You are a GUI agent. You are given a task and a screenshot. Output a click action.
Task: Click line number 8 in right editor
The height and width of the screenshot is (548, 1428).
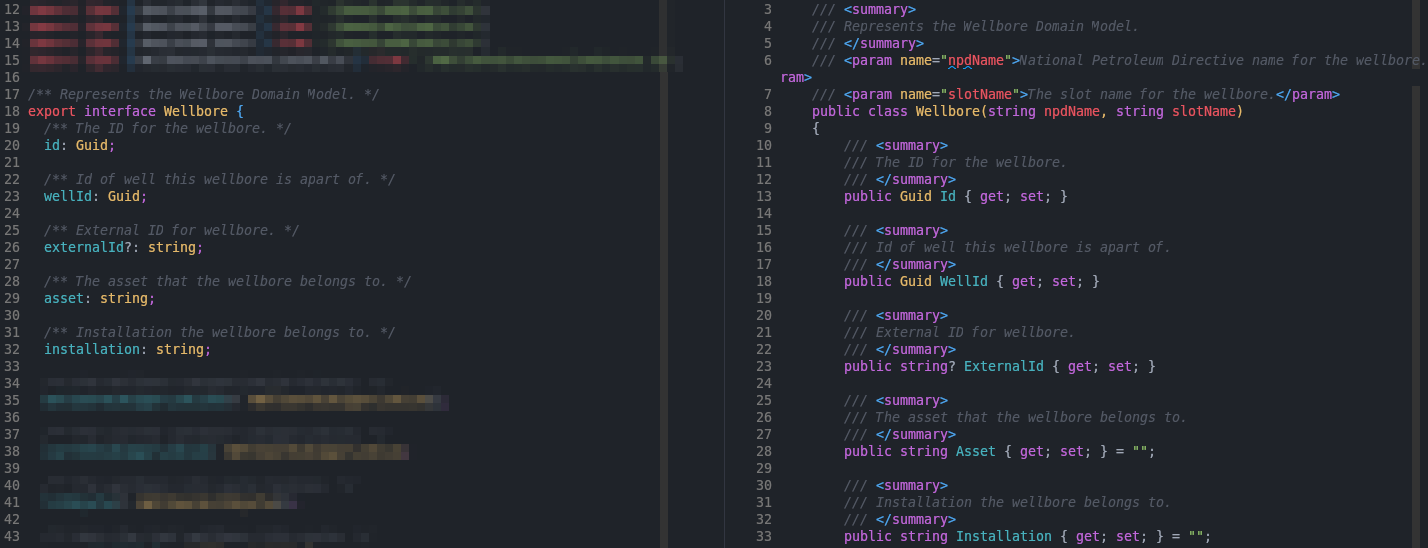click(x=767, y=111)
